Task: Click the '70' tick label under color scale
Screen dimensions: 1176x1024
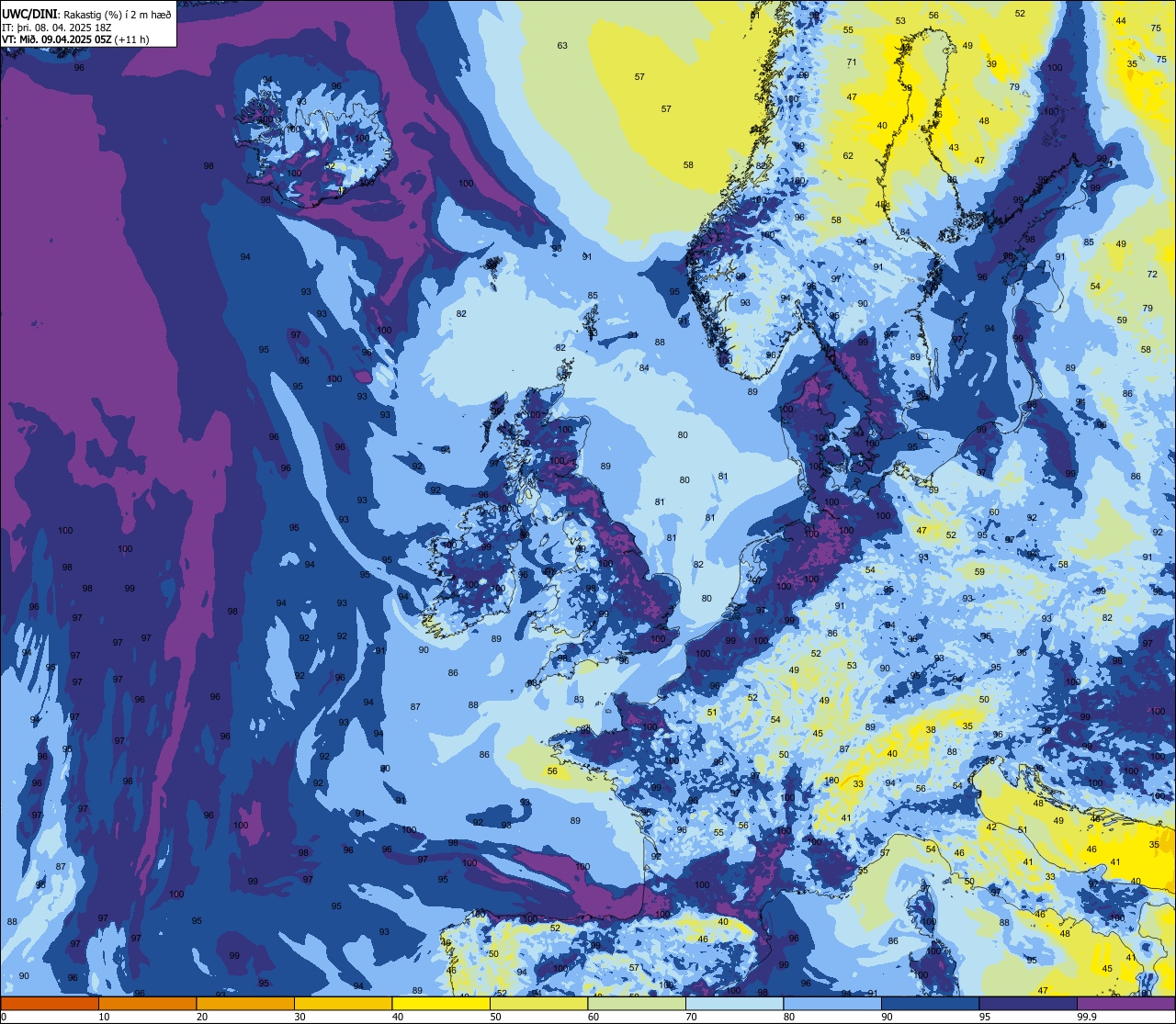Action: pos(691,1017)
